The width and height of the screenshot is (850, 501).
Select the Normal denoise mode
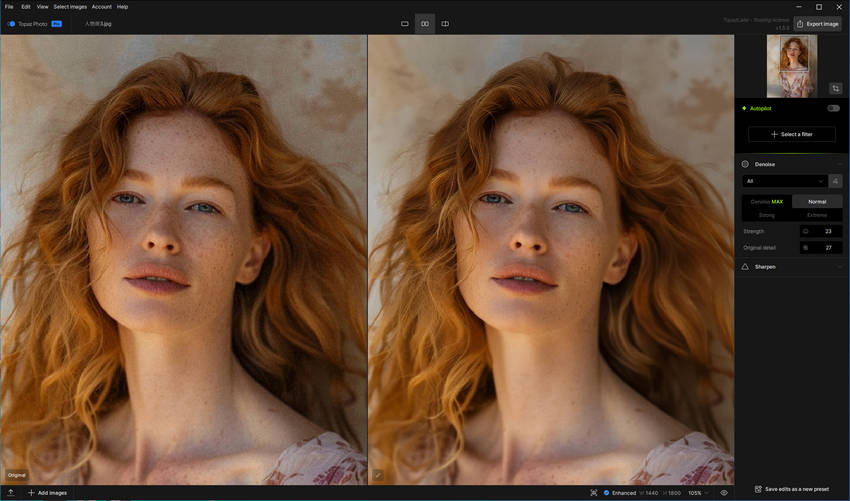click(817, 202)
